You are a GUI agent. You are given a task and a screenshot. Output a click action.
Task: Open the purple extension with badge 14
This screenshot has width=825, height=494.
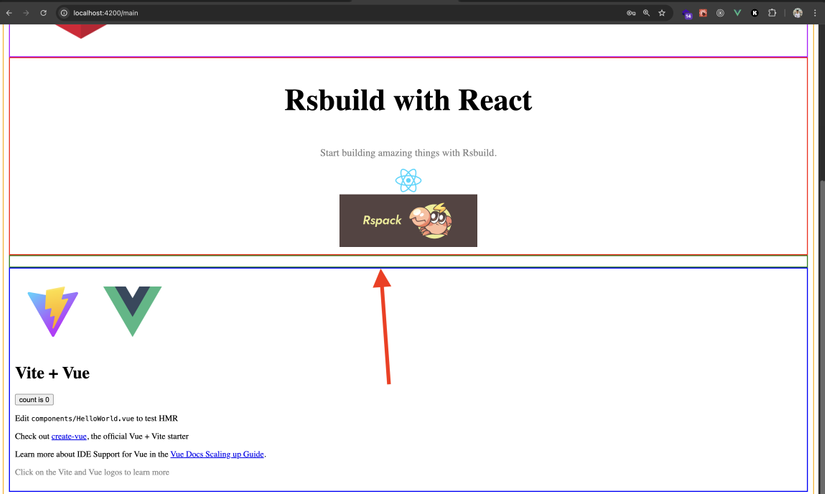coord(687,14)
